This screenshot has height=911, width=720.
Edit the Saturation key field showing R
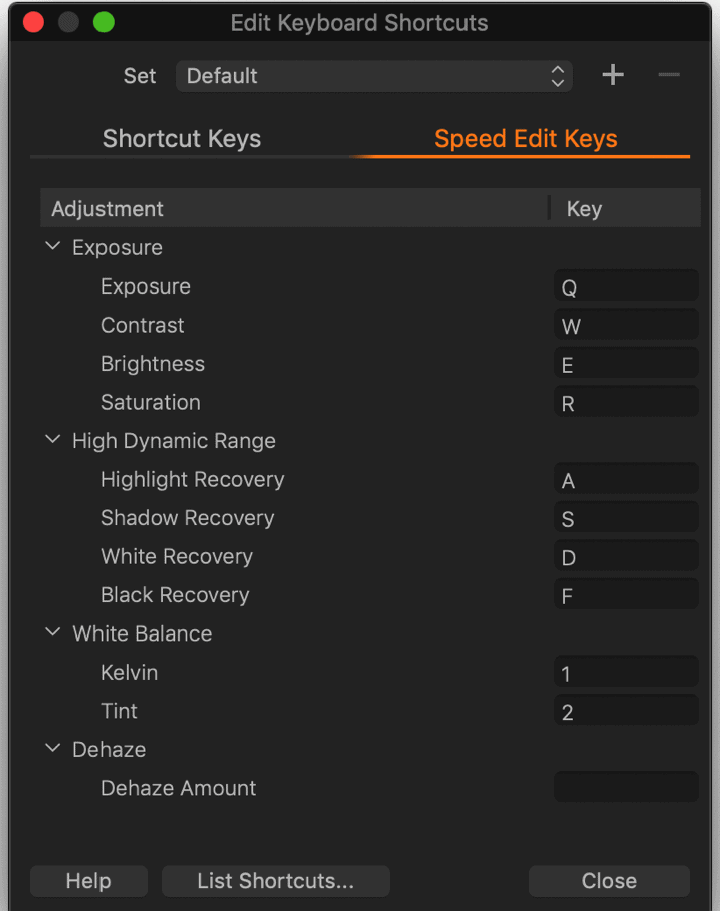[626, 402]
